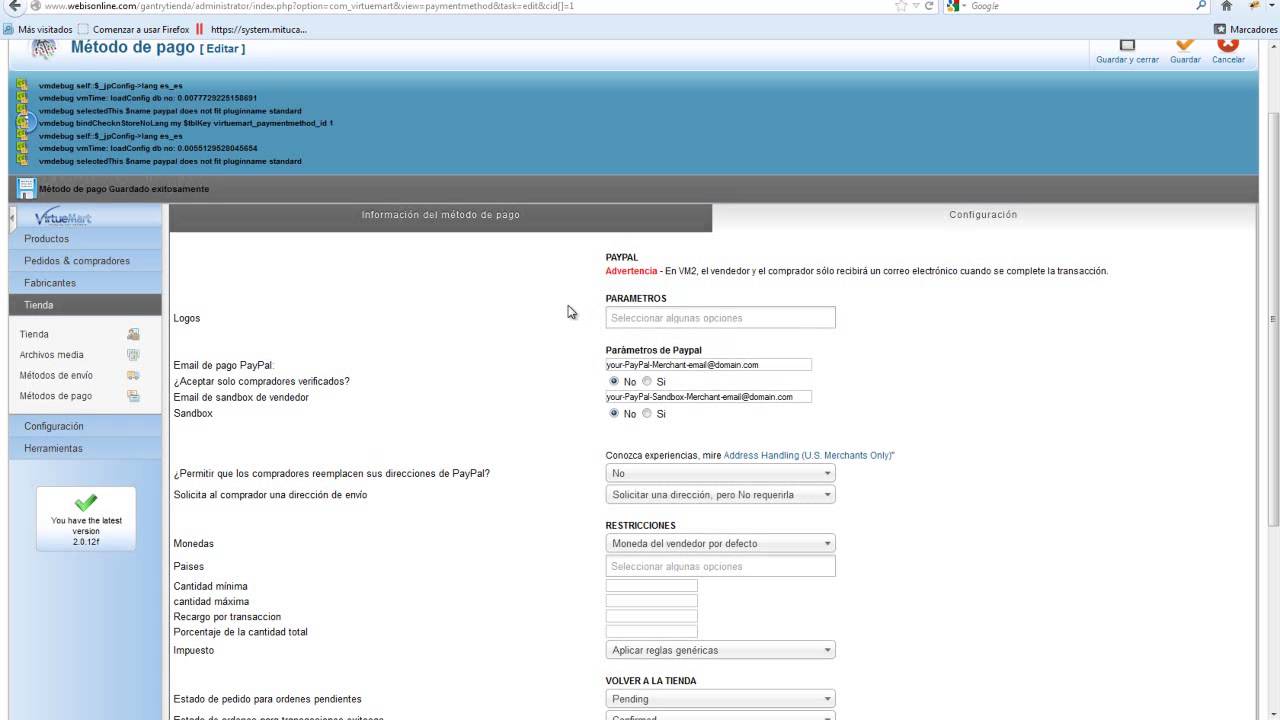Click the page vertical scrollbar

[x=1272, y=320]
